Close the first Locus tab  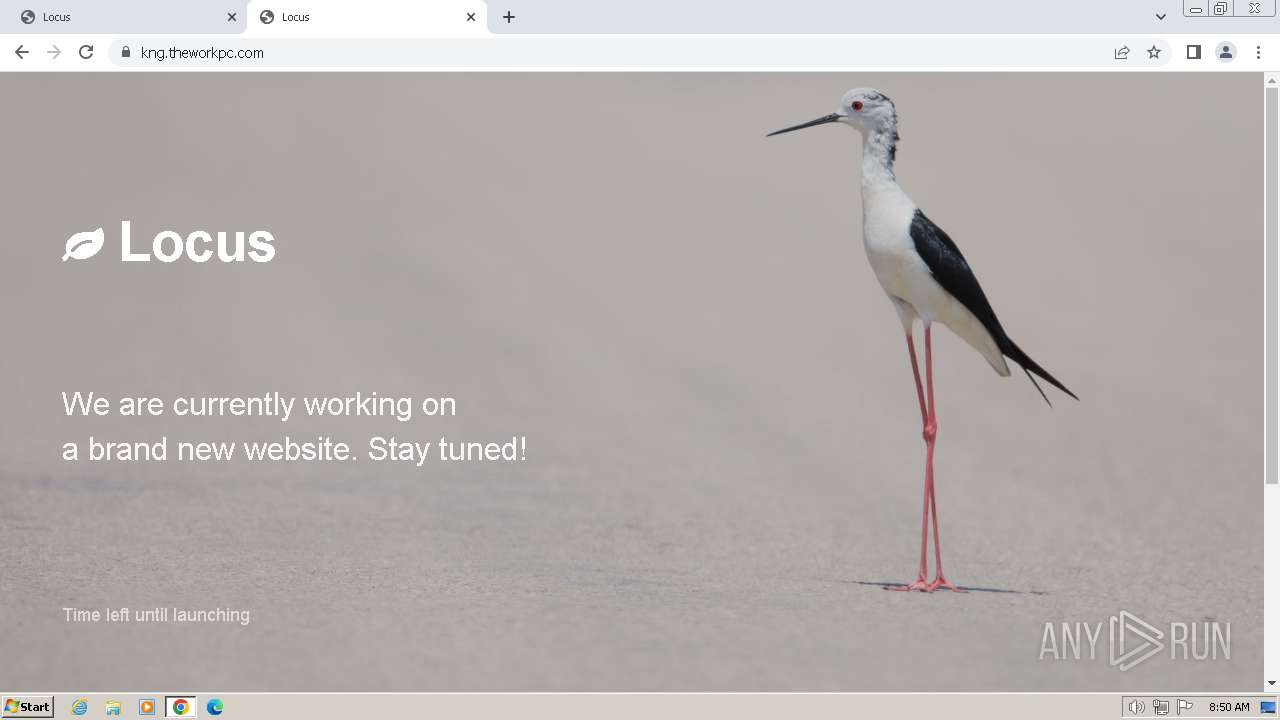(232, 17)
